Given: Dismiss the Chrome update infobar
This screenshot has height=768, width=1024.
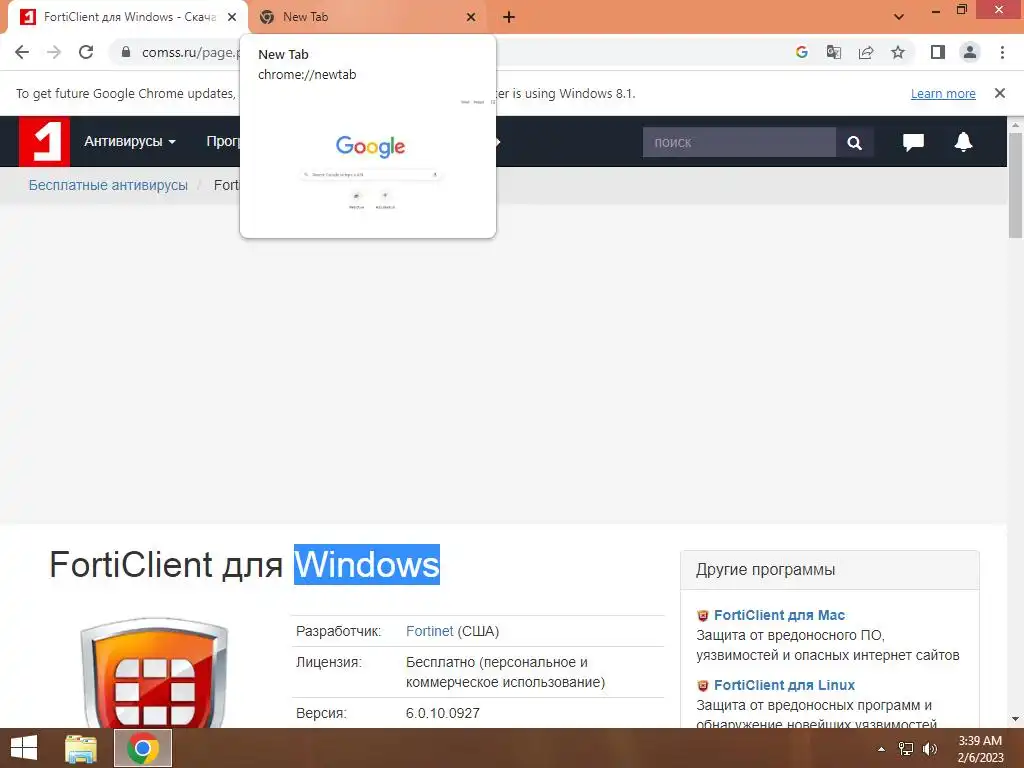Looking at the screenshot, I should [1000, 93].
